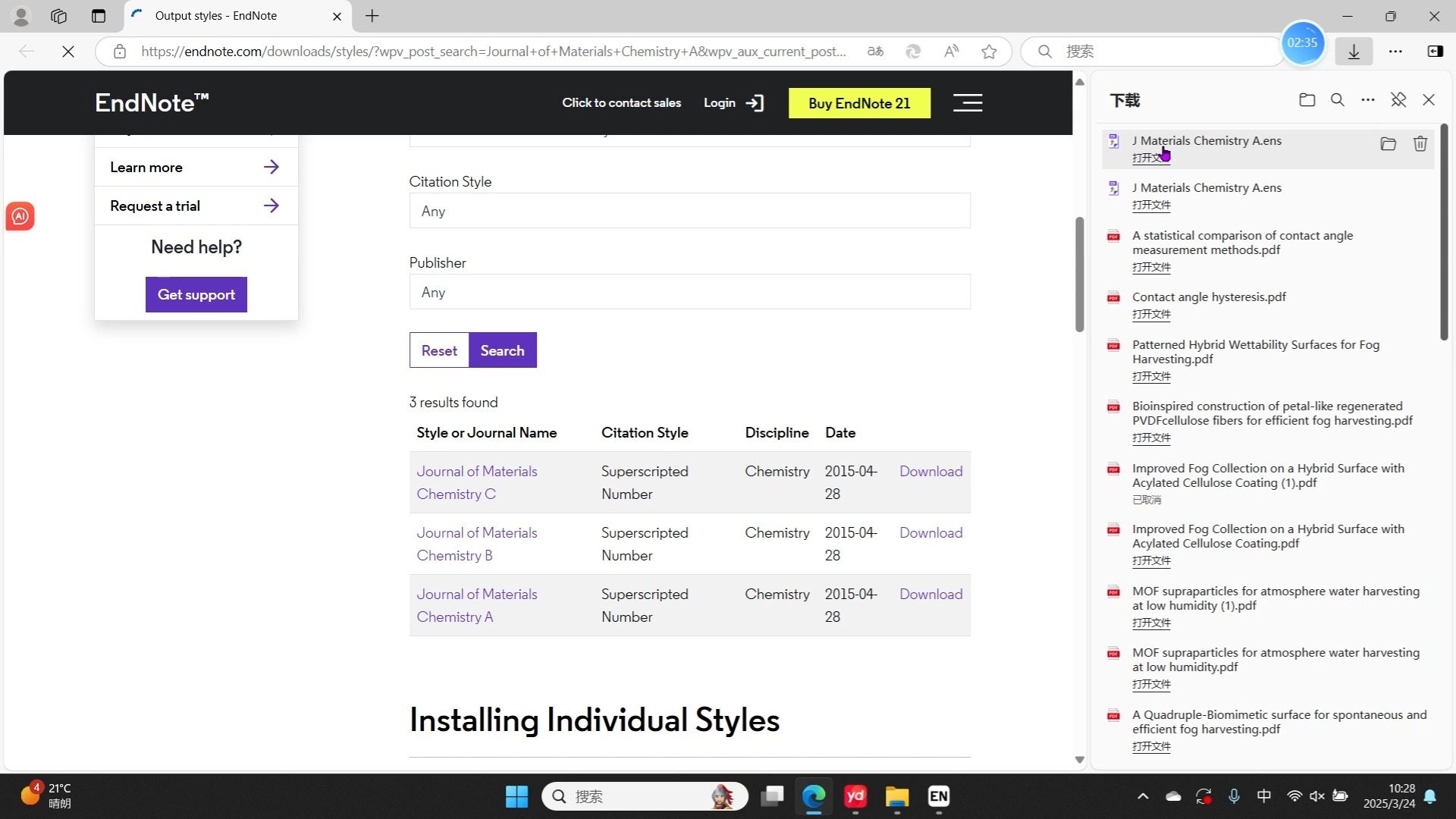This screenshot has height=819, width=1456.
Task: Click the page vertical scrollbar thumb
Action: point(1079,273)
